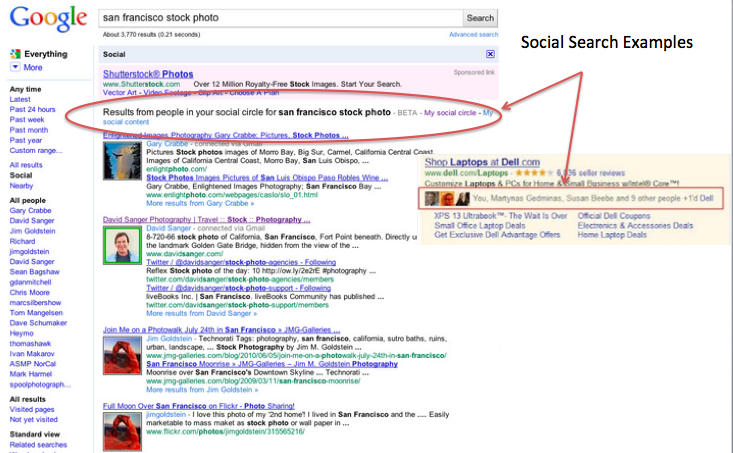
Task: Show only Visited pages
Action: 32,381
